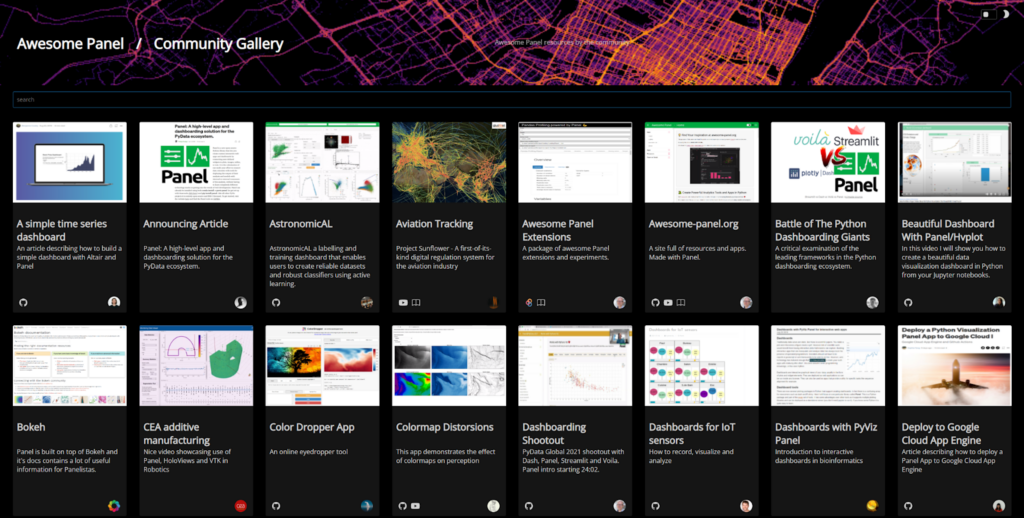The height and width of the screenshot is (518, 1024).
Task: Click GitHub icon on Beautiful Dashboard With Panel/Hvplot card
Action: coord(909,302)
